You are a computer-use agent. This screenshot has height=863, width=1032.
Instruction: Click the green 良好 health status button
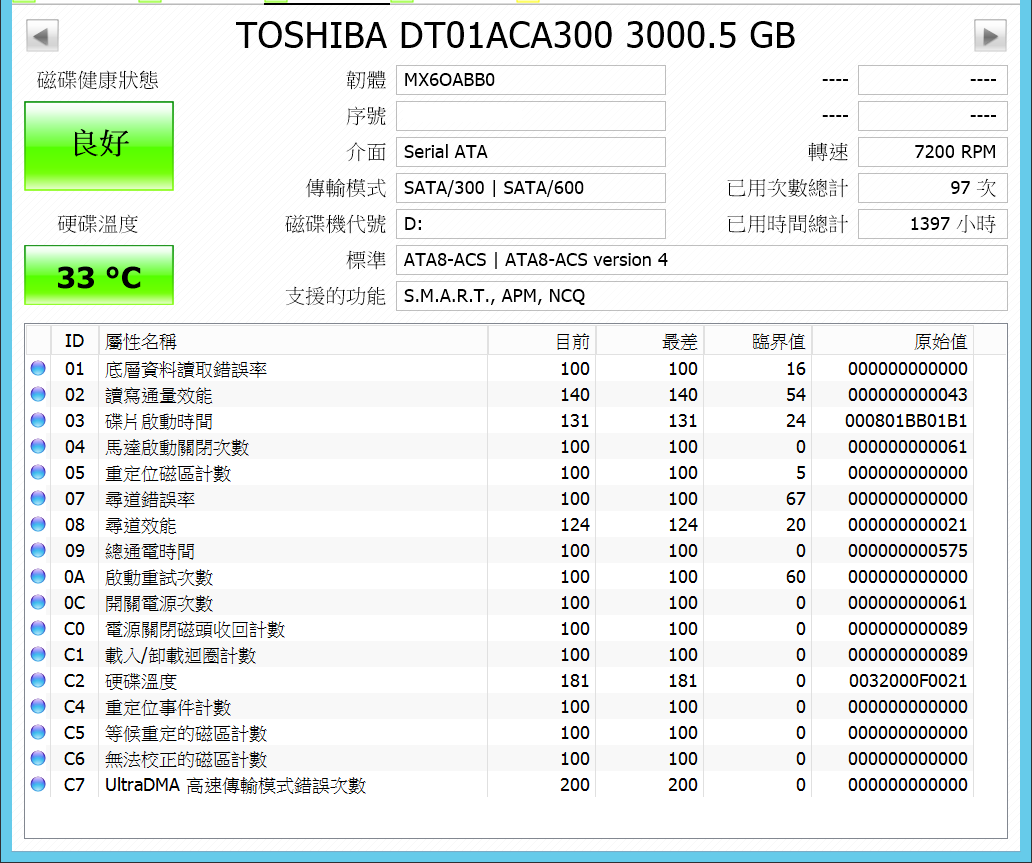(x=99, y=145)
